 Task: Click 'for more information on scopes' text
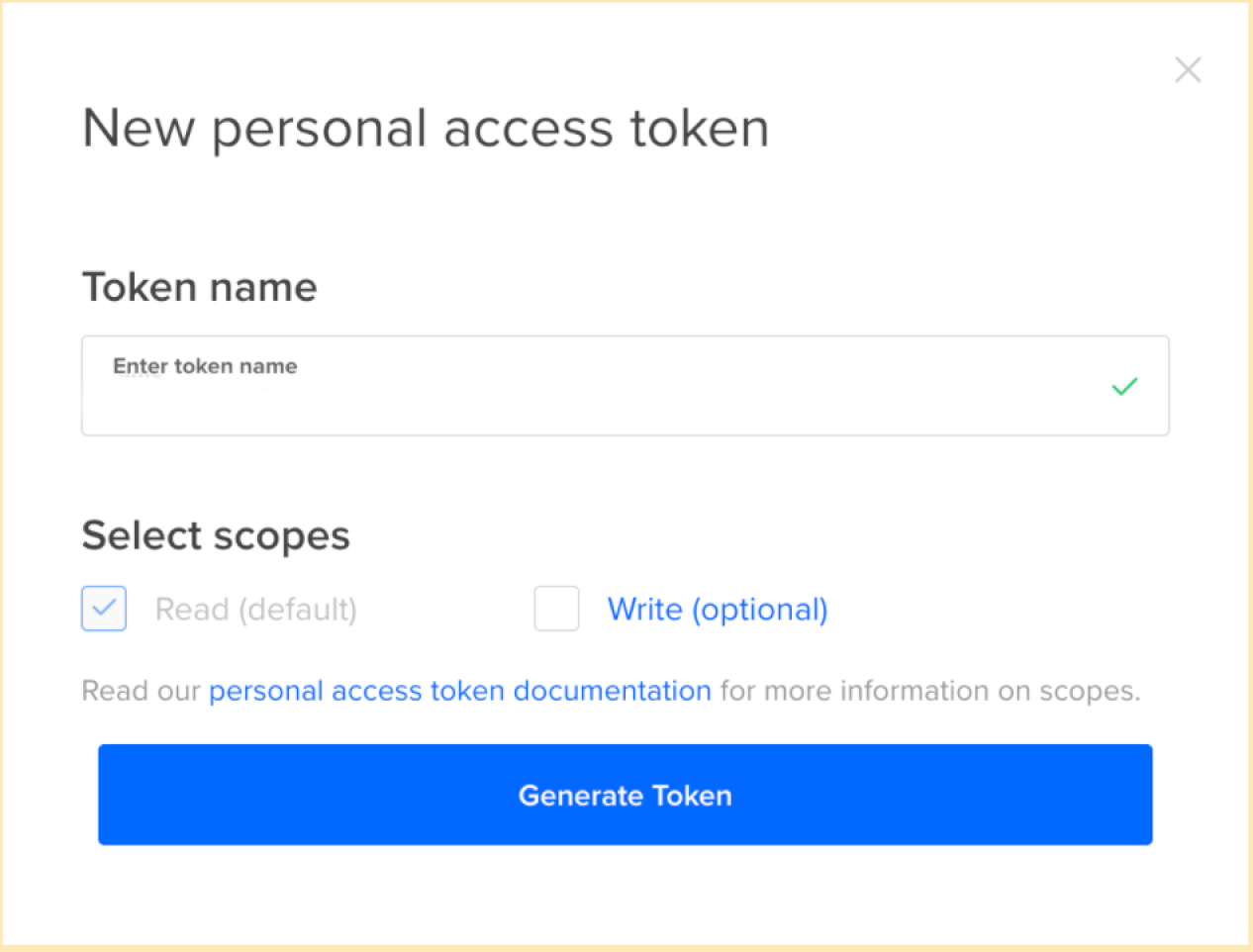(x=930, y=691)
